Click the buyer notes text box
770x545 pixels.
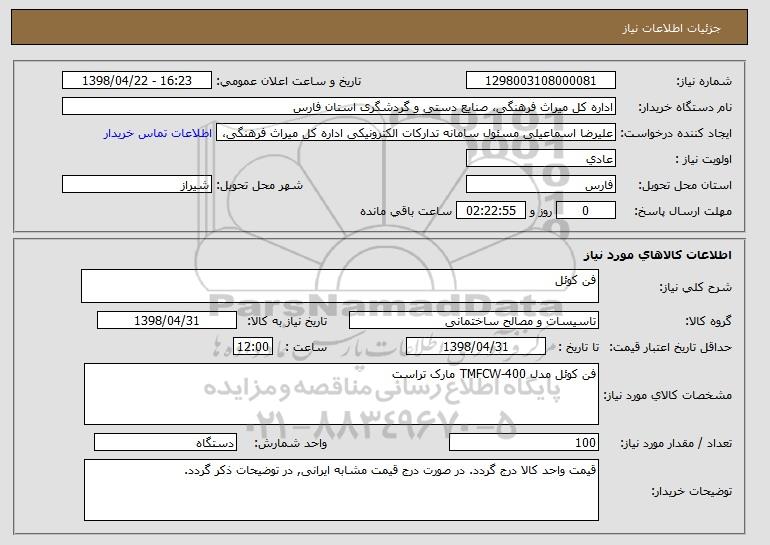coord(341,490)
